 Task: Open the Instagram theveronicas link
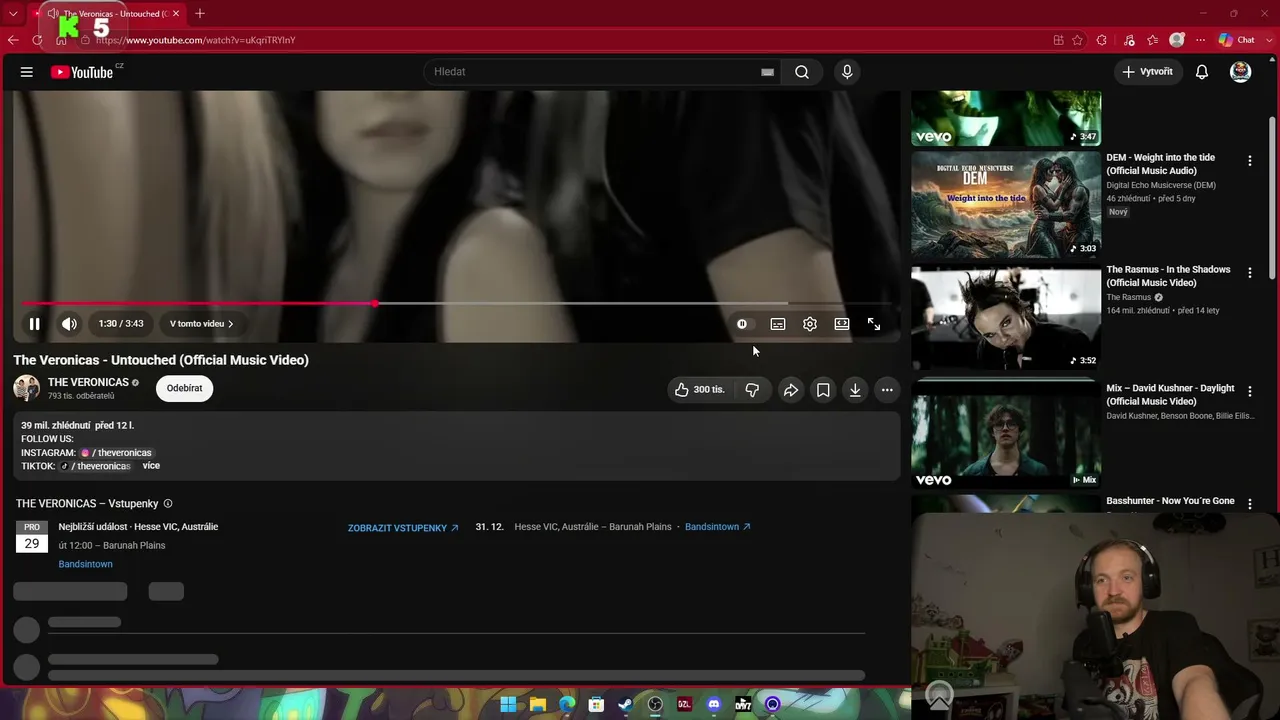[x=116, y=453]
